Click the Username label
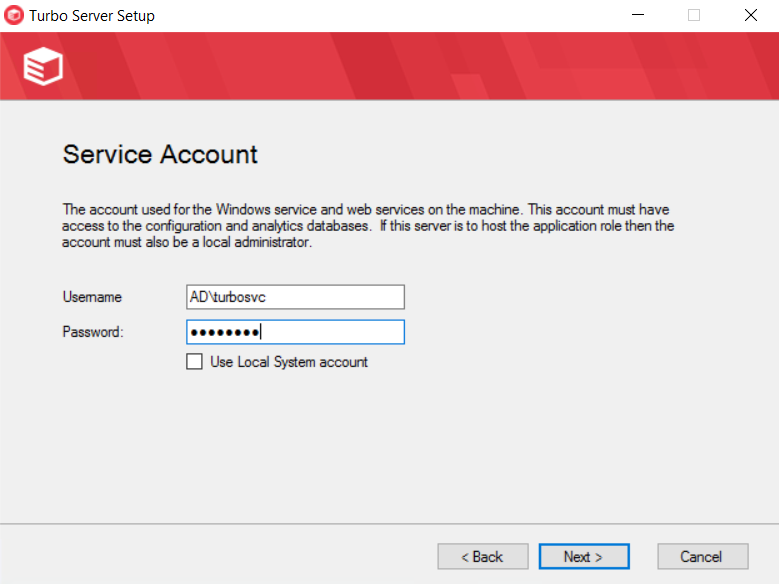 (92, 297)
